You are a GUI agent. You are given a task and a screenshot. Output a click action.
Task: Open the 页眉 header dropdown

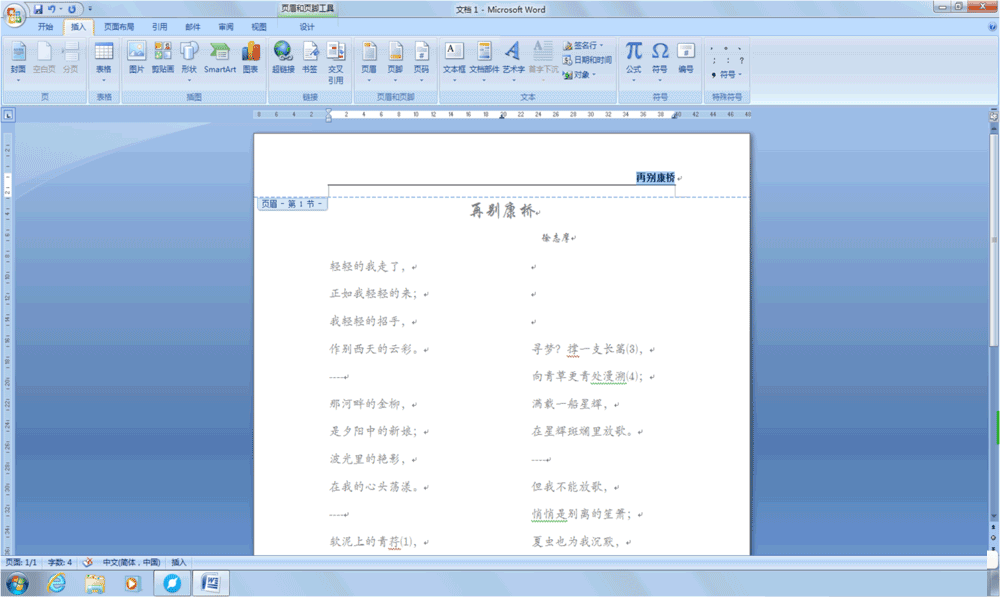point(369,61)
